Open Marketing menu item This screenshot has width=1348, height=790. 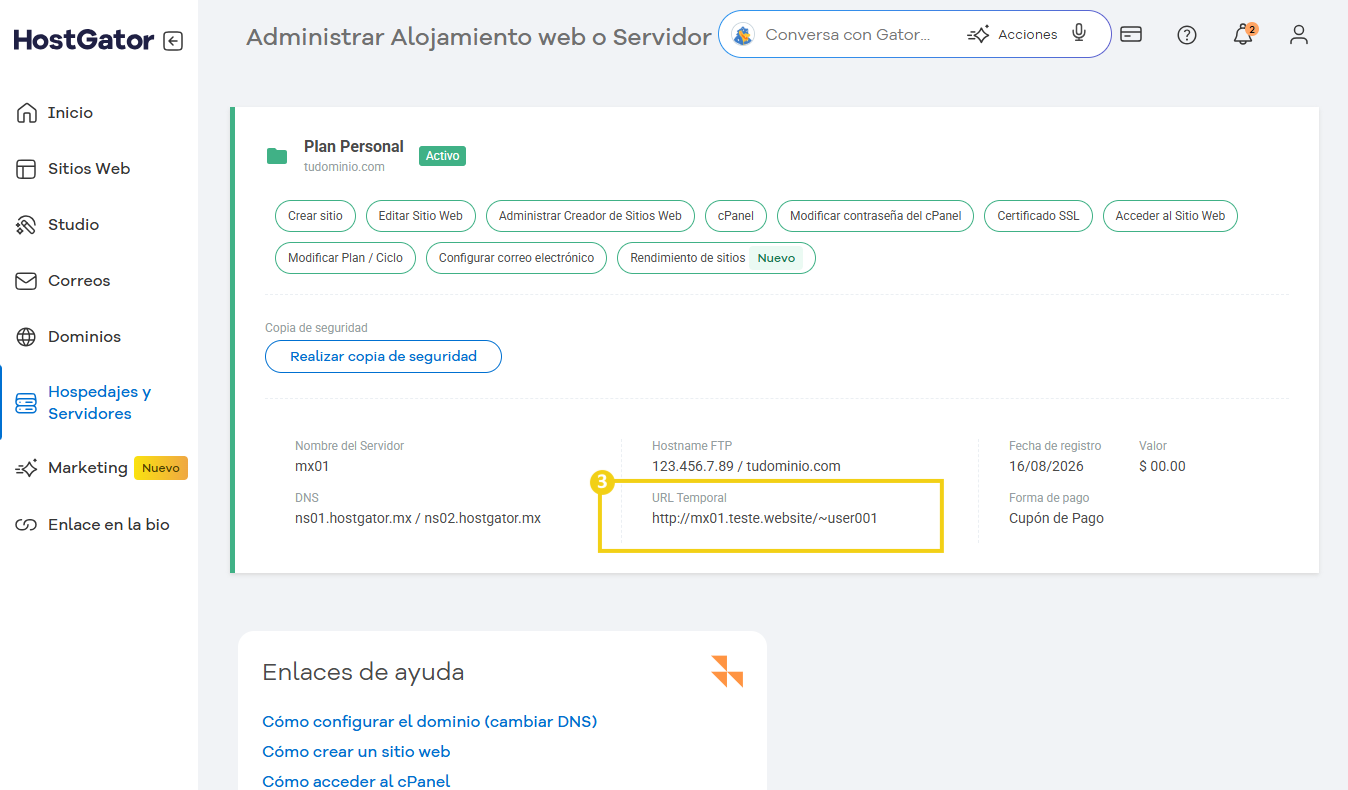[x=87, y=468]
